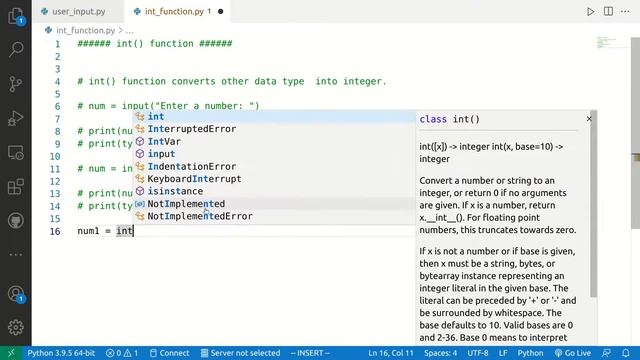
Task: Choose input from suggestions
Action: 274,154
